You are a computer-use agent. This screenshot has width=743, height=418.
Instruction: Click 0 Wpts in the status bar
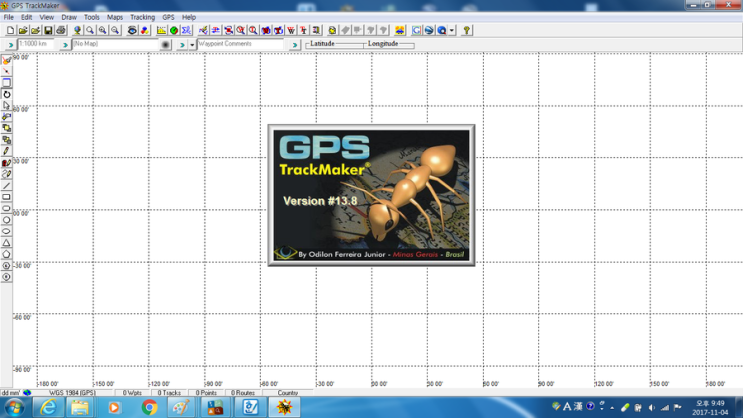[x=132, y=393]
